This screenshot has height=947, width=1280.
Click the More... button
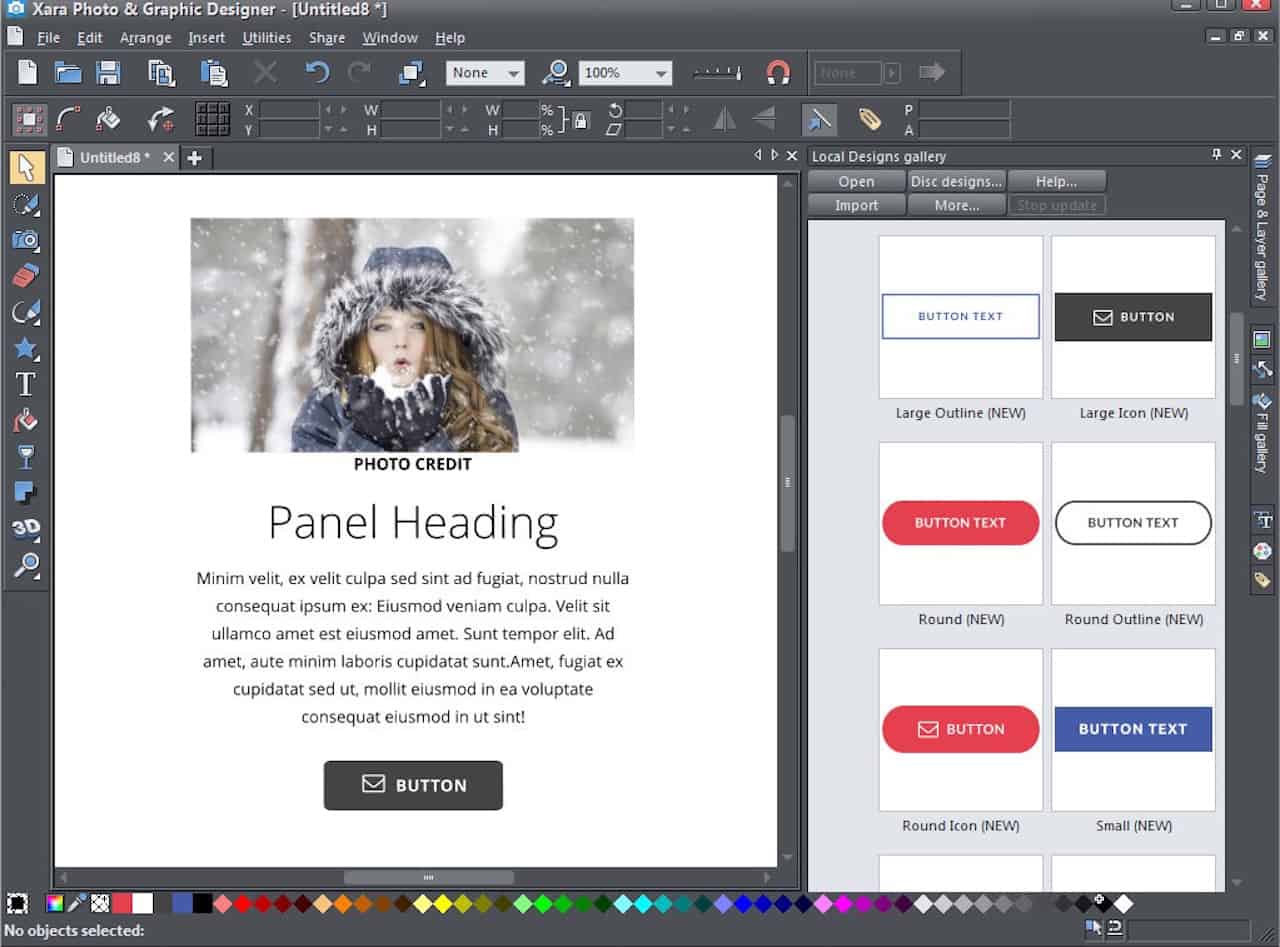click(956, 205)
